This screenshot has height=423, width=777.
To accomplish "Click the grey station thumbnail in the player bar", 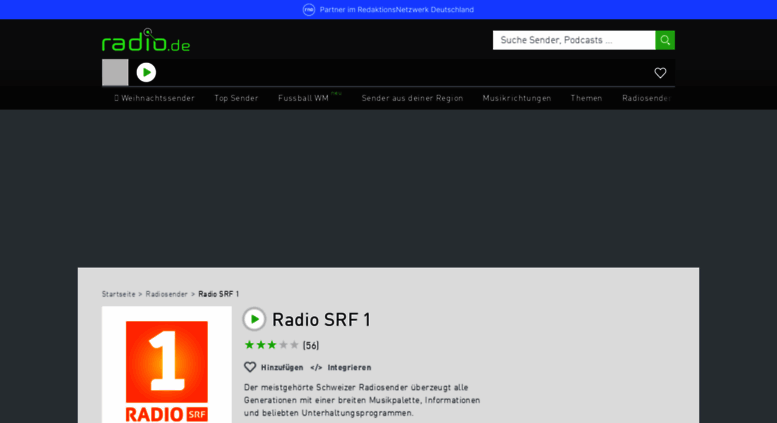I will 115,72.
